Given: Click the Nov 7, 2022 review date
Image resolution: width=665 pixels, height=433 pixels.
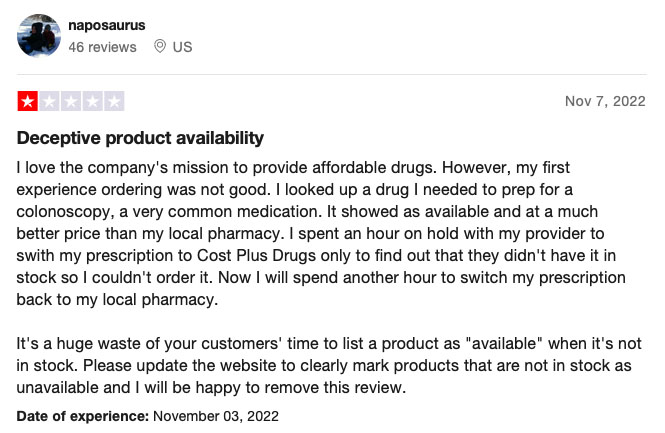Looking at the screenshot, I should tap(605, 101).
